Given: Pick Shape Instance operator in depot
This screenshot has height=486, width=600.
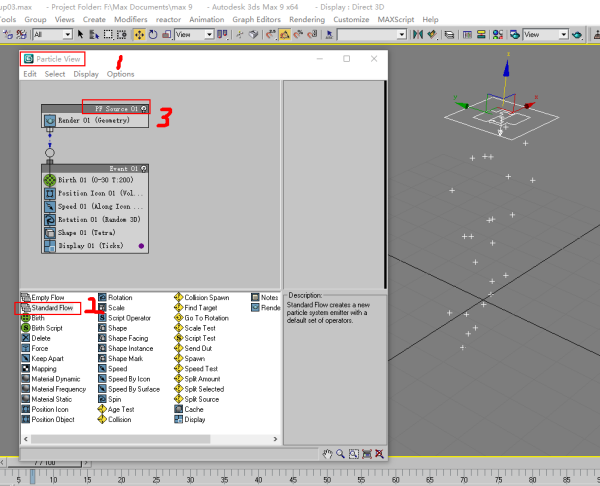Looking at the screenshot, I should (x=126, y=348).
